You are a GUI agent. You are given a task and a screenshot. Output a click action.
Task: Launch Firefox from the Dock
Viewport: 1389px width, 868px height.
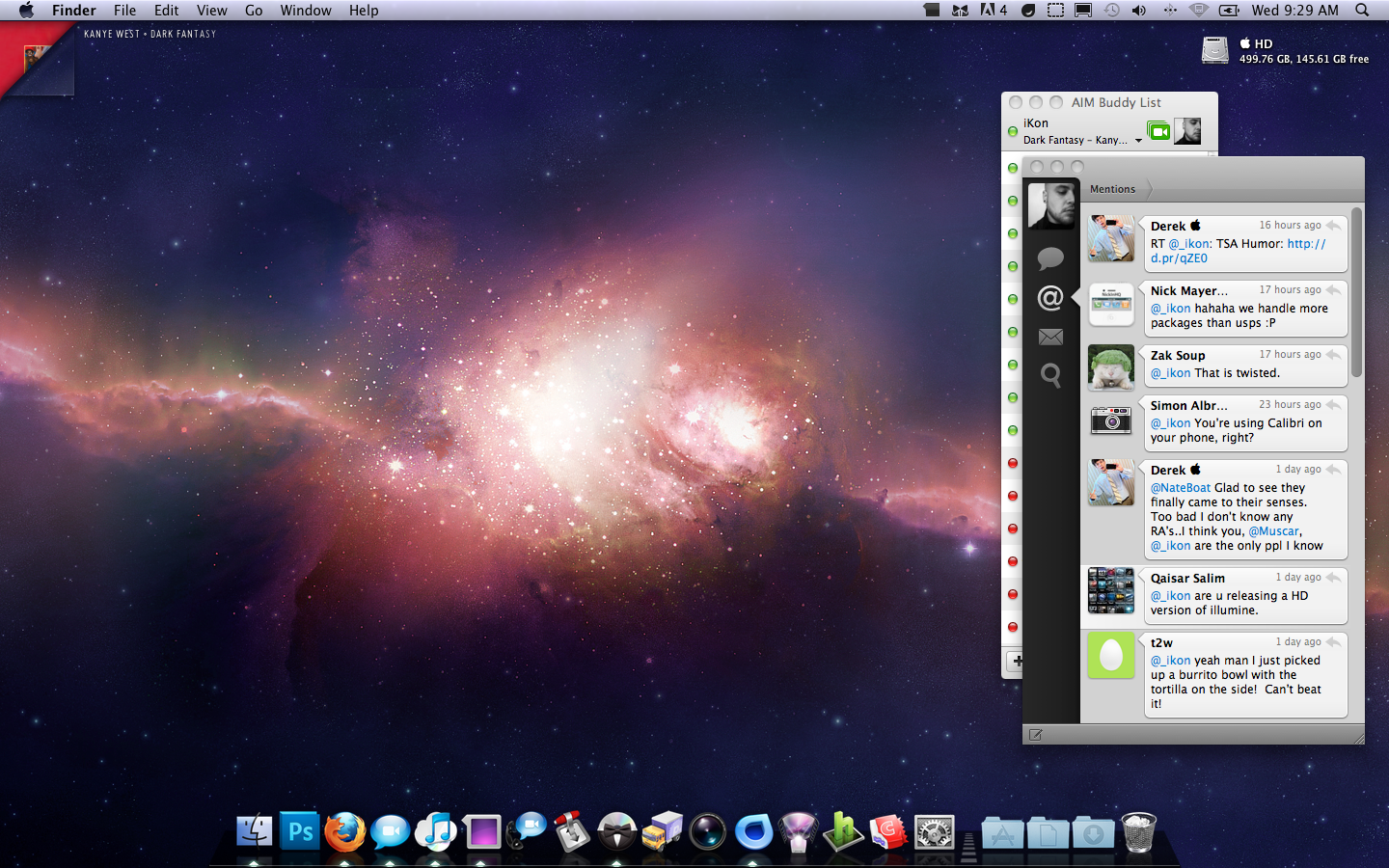tap(345, 831)
